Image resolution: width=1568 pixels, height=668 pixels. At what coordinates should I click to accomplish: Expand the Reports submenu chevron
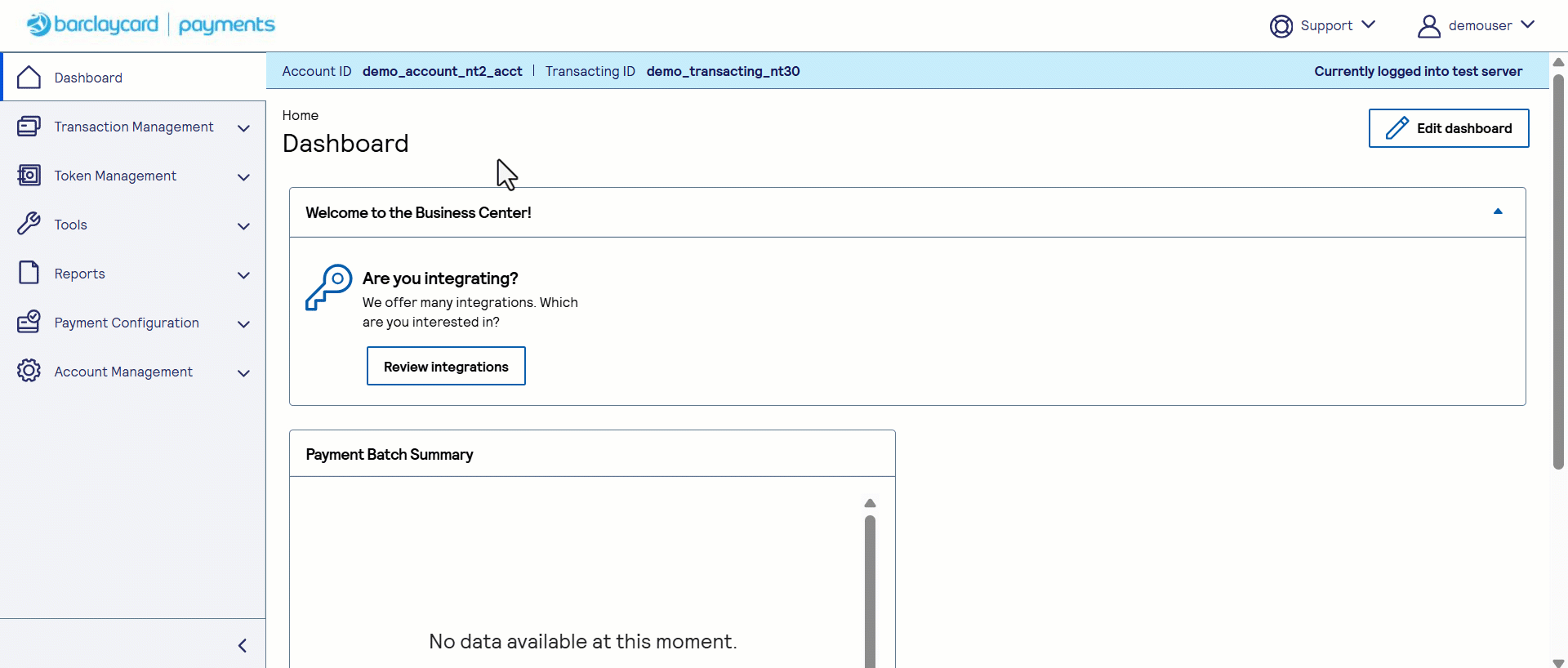coord(243,275)
